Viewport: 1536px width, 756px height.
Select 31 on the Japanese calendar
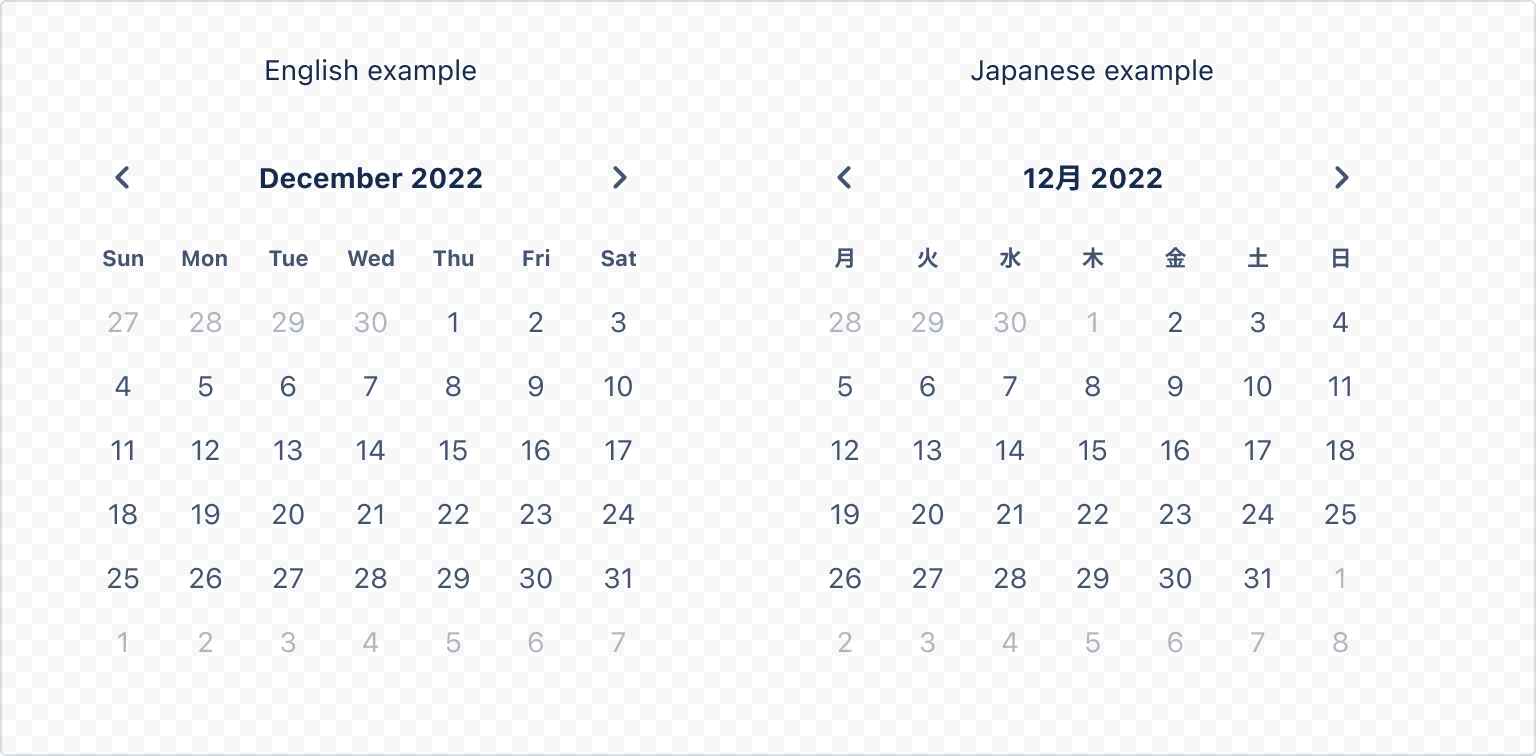(1258, 578)
